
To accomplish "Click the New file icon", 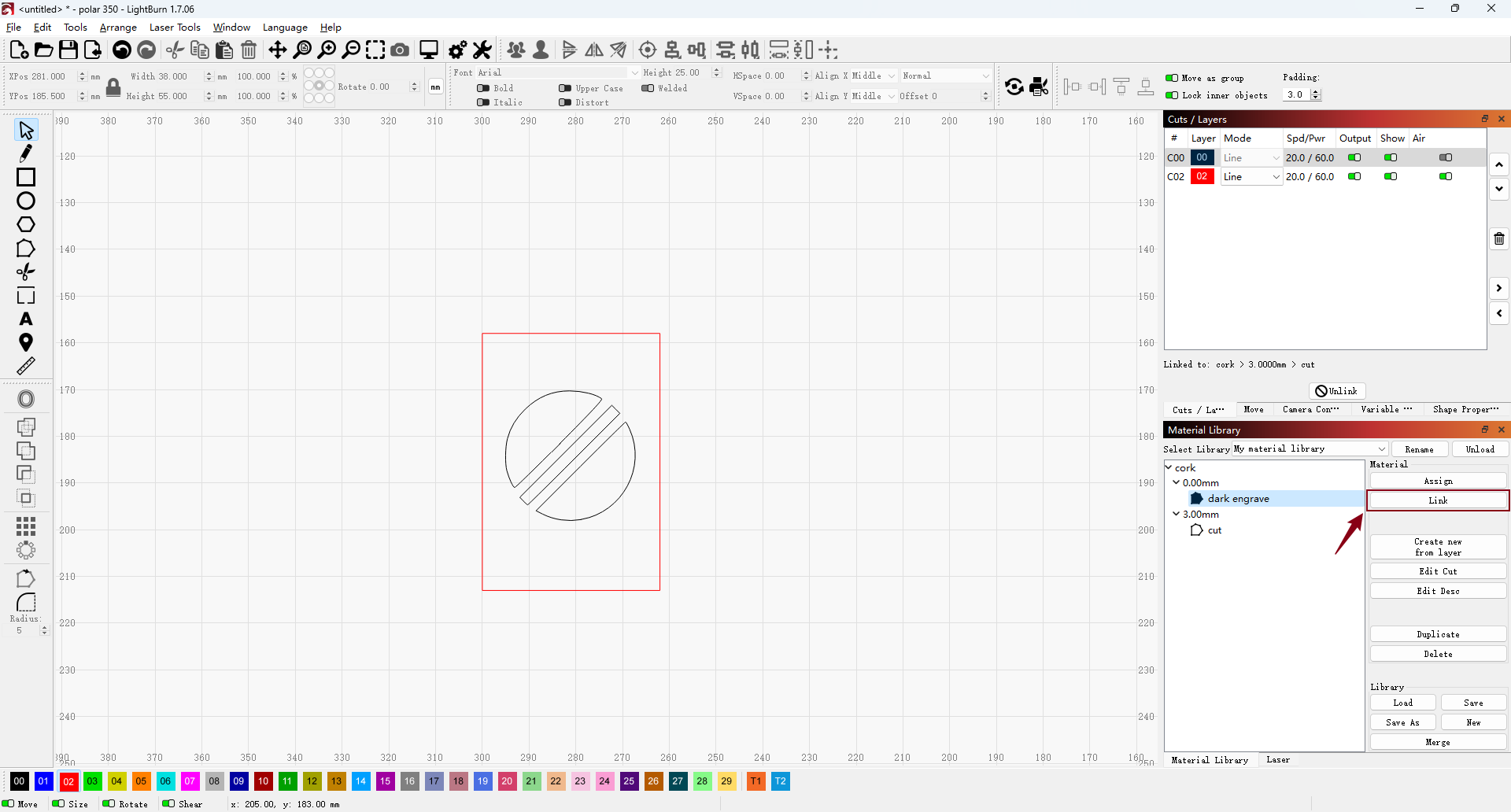I will tap(19, 50).
